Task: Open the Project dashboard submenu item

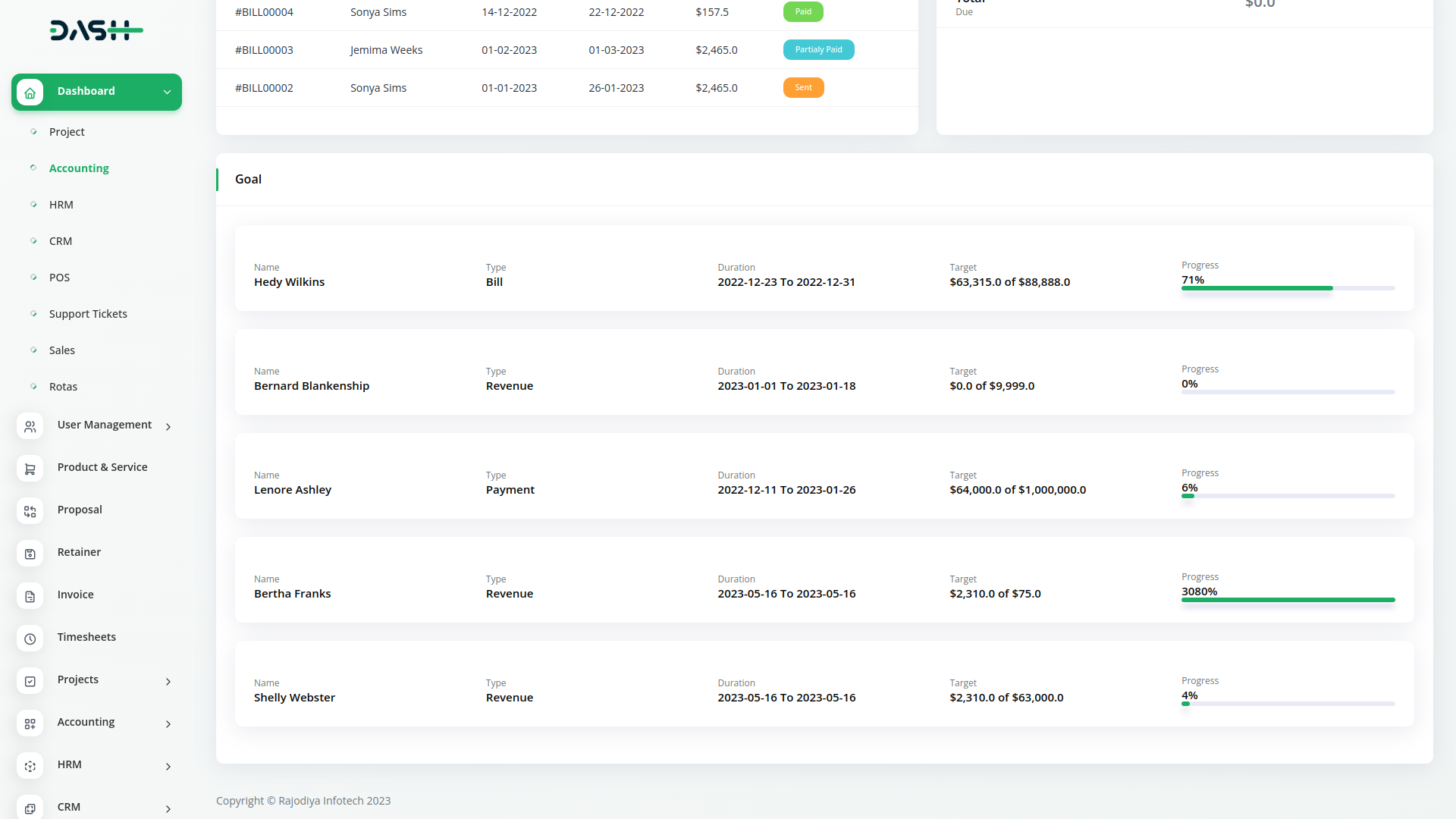Action: tap(67, 132)
